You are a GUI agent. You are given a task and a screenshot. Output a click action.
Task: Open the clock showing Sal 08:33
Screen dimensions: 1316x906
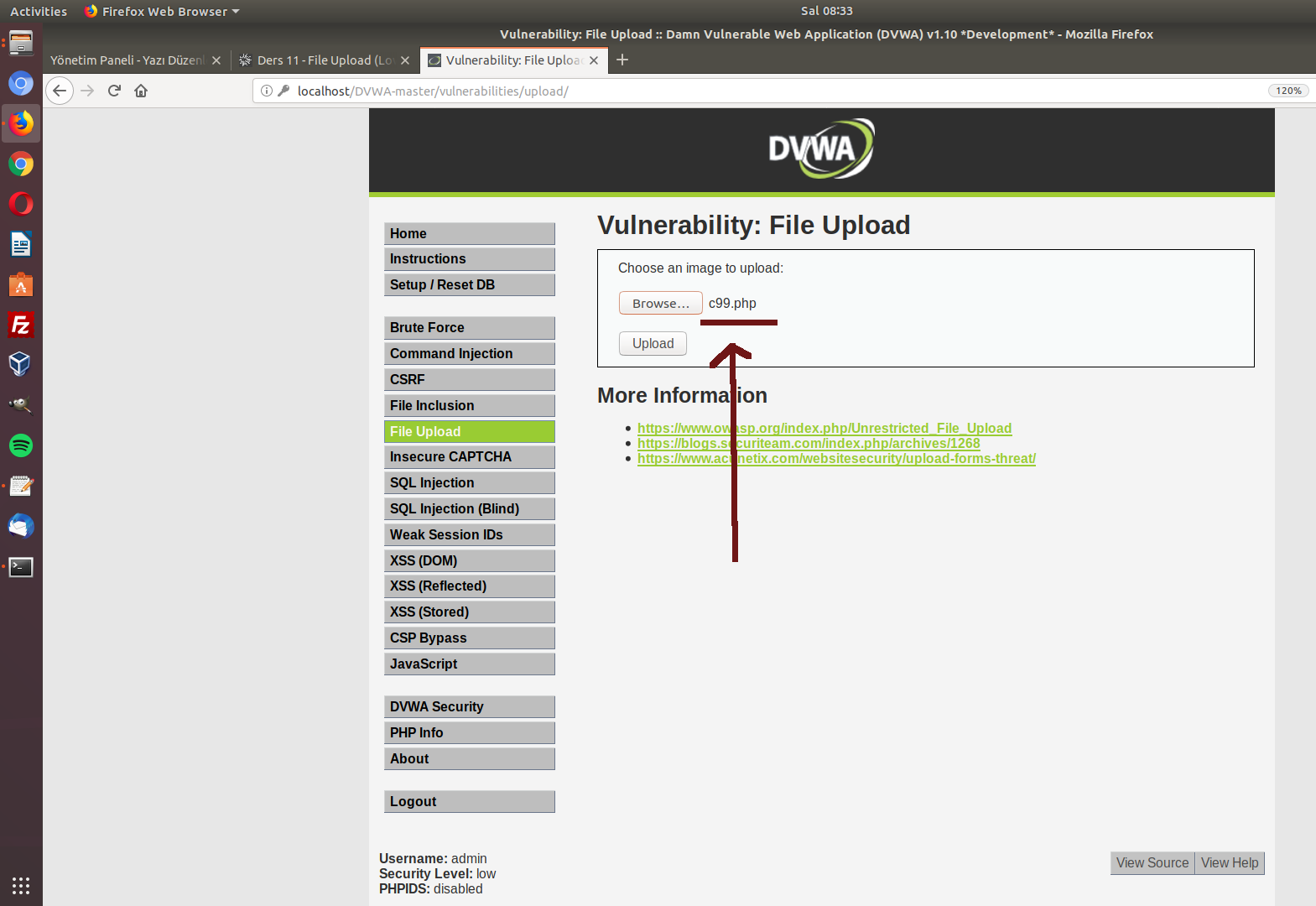coord(826,11)
